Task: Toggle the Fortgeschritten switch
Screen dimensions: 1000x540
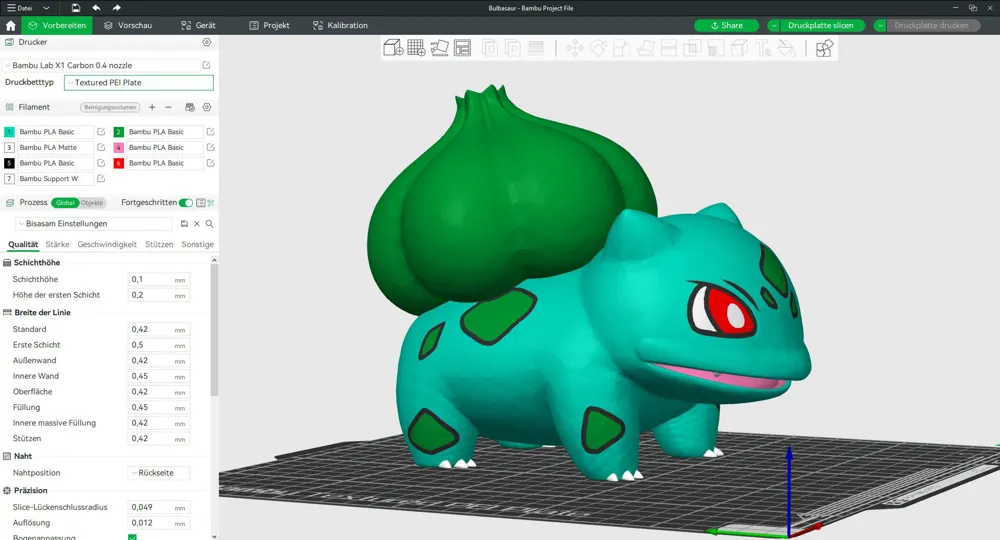Action: point(186,203)
